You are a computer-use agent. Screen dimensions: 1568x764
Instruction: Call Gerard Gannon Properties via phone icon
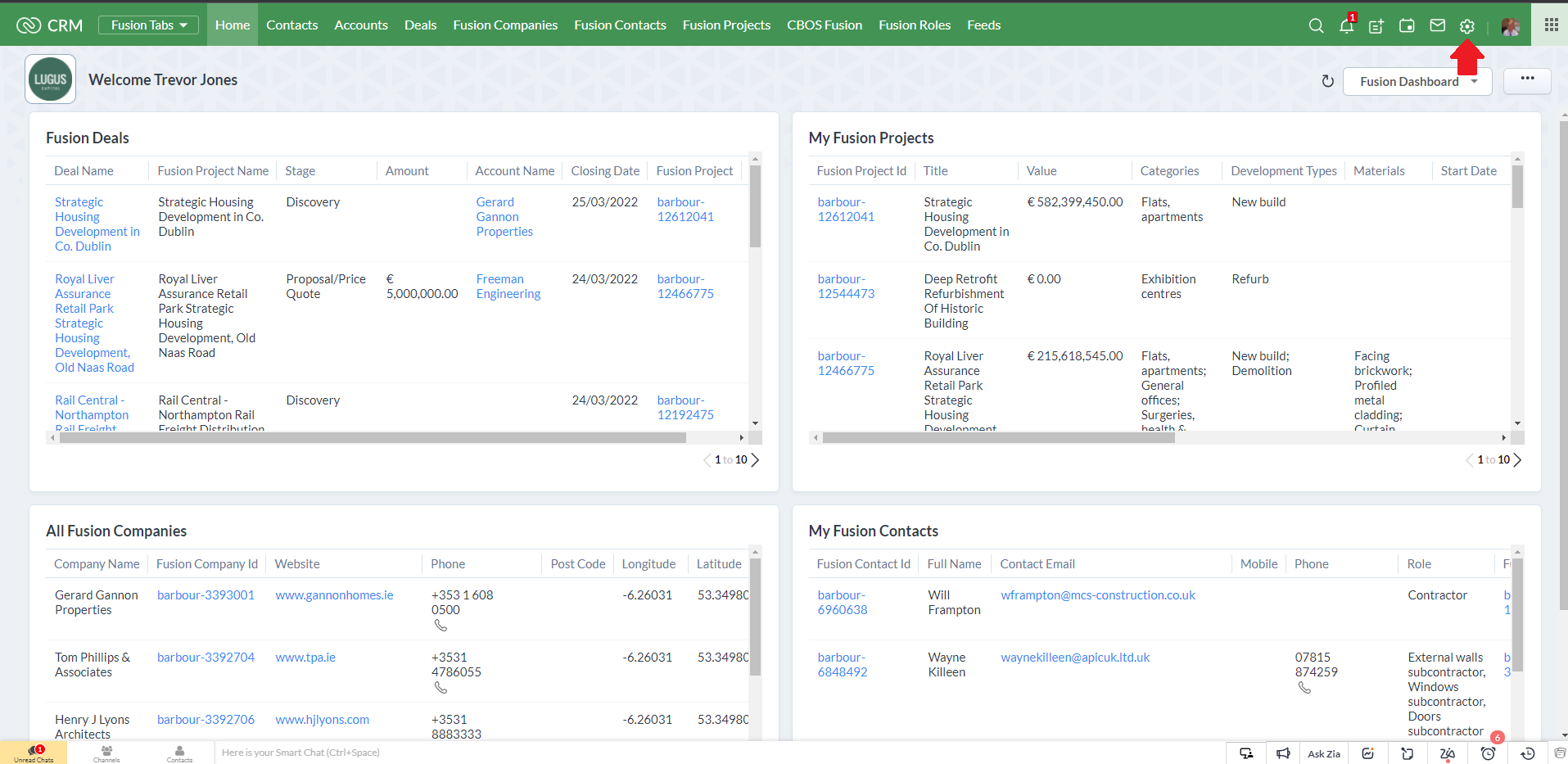(441, 626)
